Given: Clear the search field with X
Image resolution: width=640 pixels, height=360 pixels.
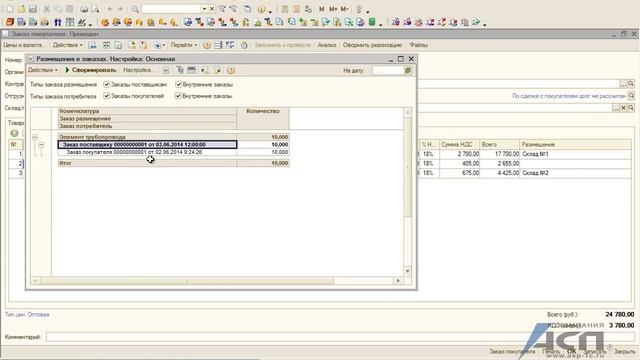Looking at the screenshot, I should (212, 9).
